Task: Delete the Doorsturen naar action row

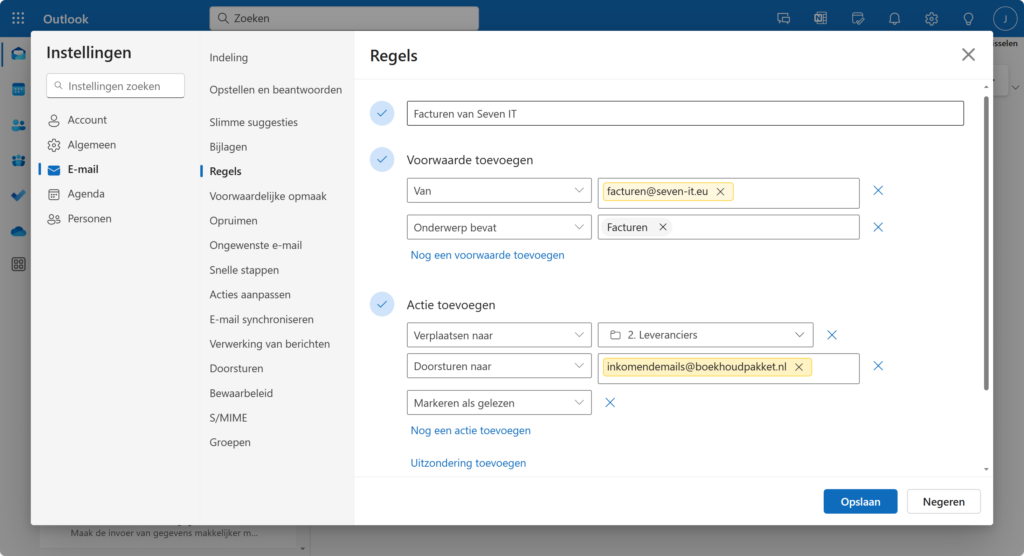Action: coord(878,366)
